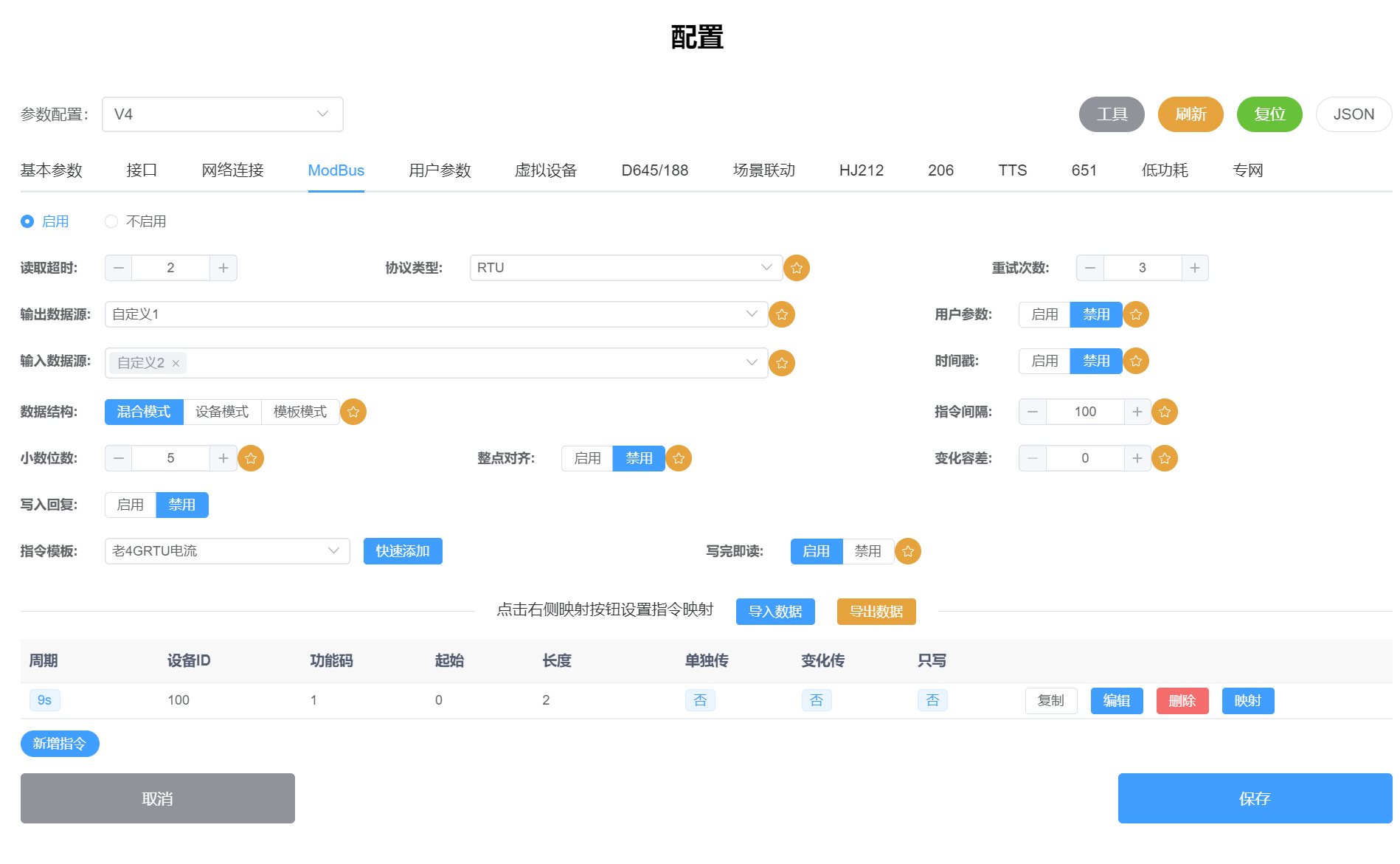Switch to the HJ212 tab
The image size is (1400, 864).
(862, 170)
